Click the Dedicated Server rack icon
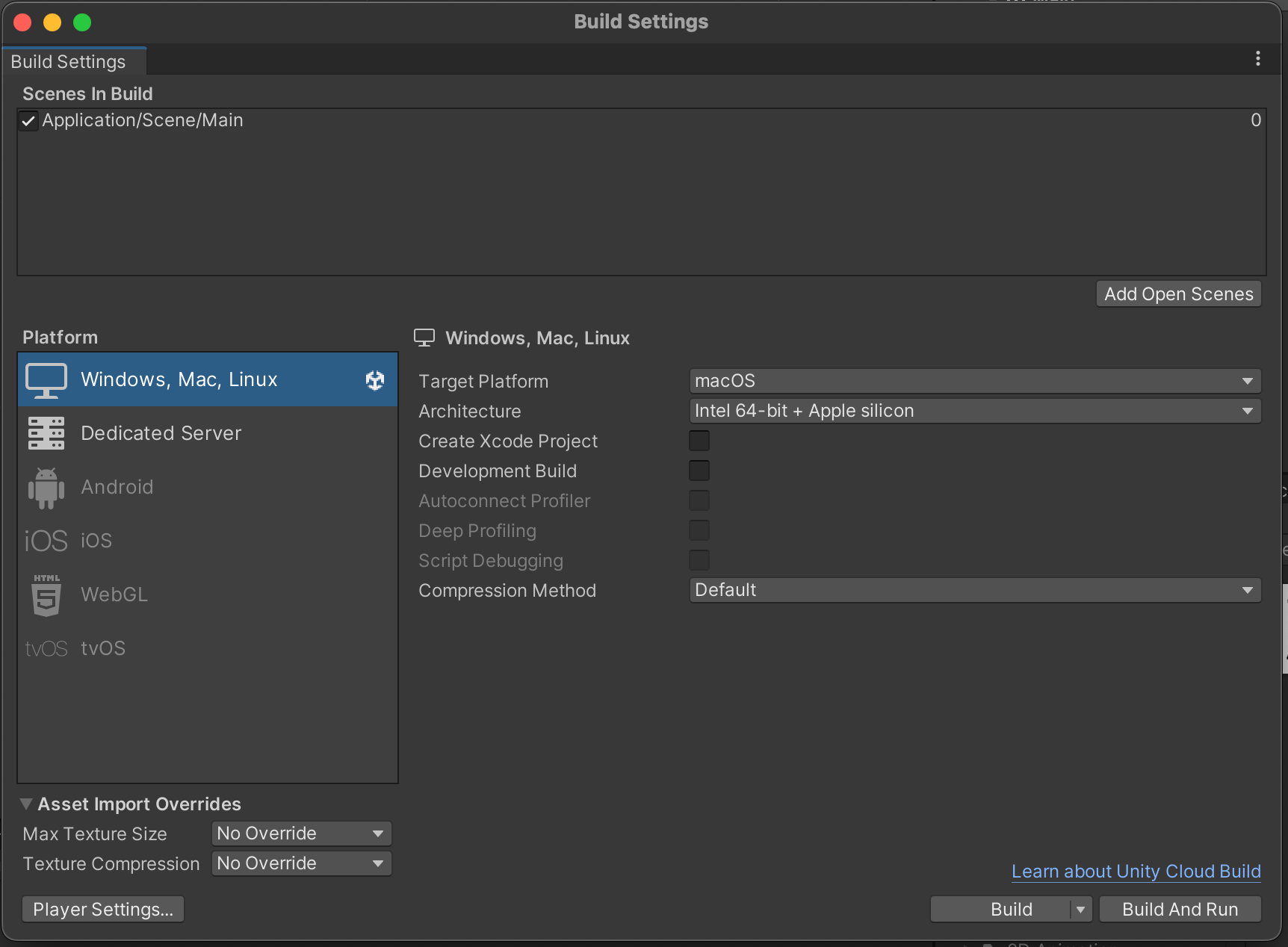 46,433
